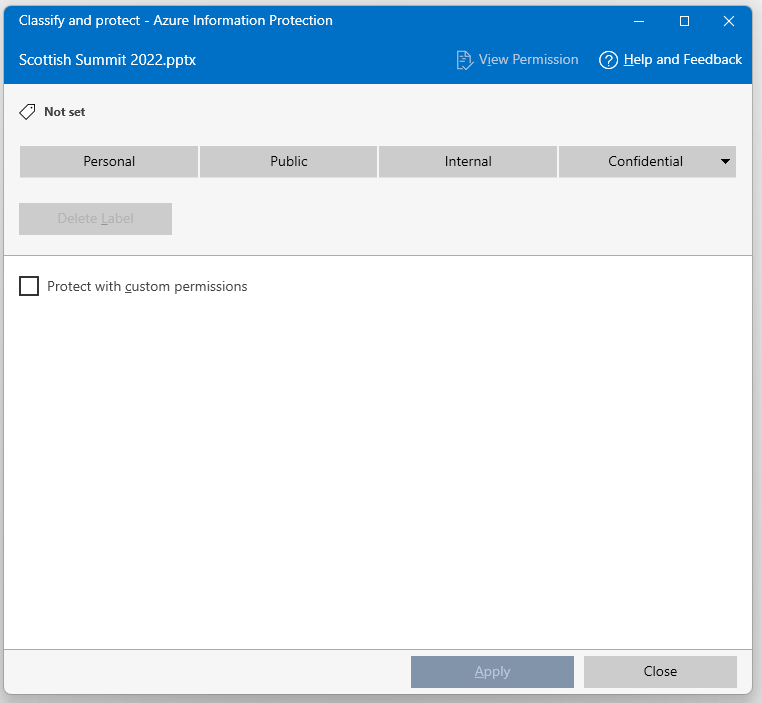
Task: Choose the Internal label
Action: [x=468, y=161]
